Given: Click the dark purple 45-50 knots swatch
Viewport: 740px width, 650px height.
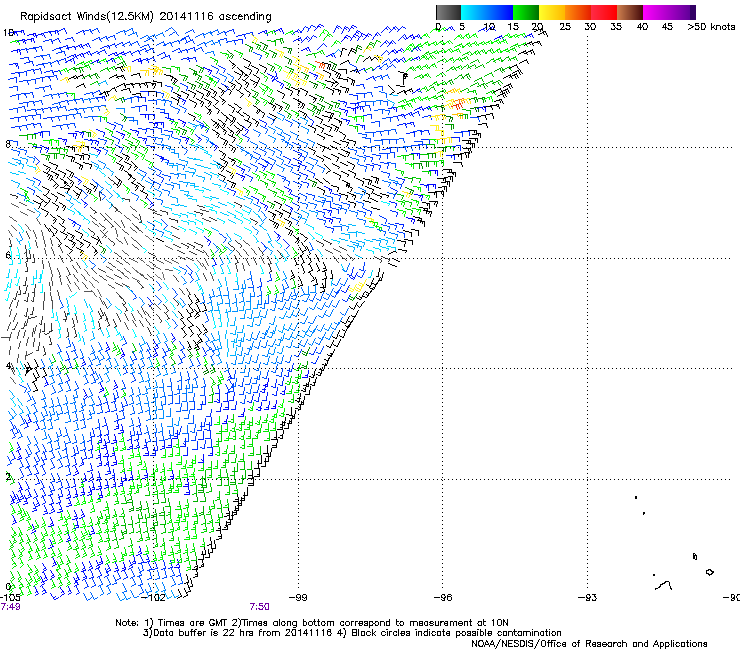Looking at the screenshot, I should tap(682, 12).
